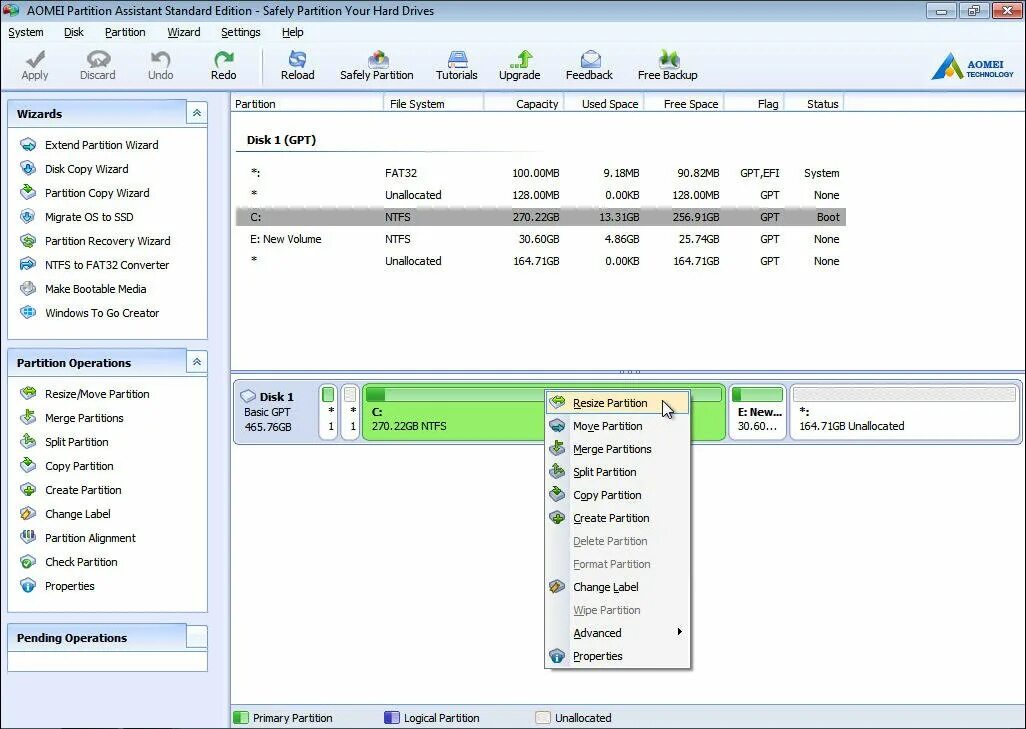
Task: Select Disk 1 Basic GPT label
Action: point(275,412)
